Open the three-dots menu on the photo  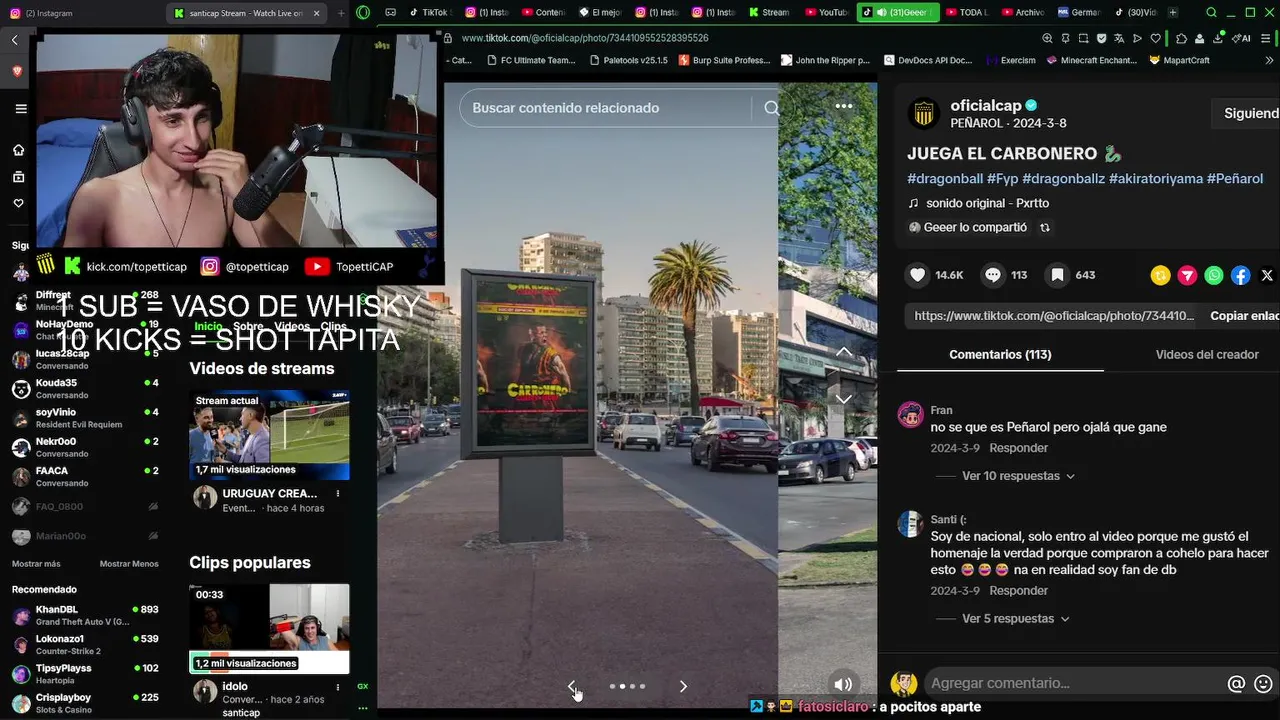(844, 106)
